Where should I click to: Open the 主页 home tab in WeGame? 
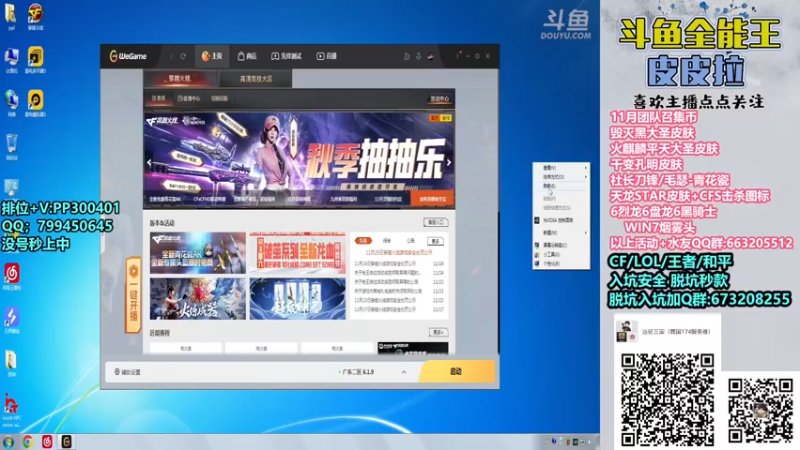(x=212, y=56)
